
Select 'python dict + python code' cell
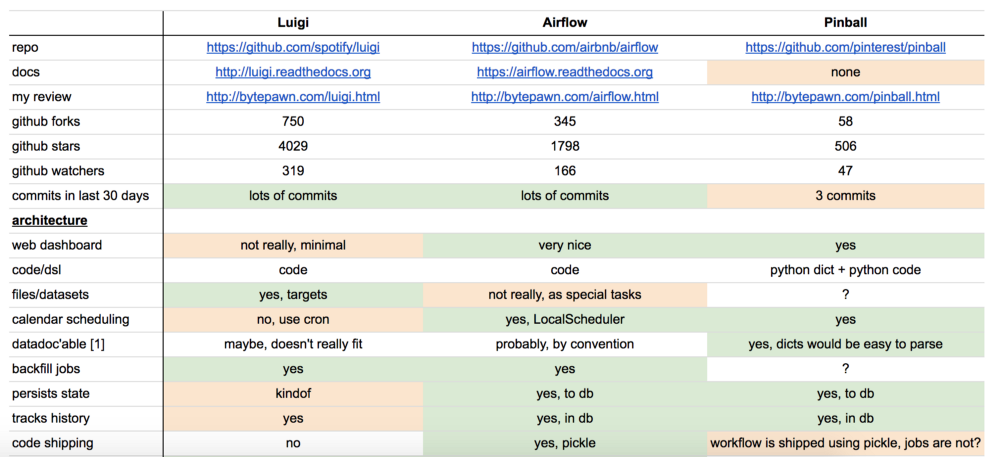[845, 270]
